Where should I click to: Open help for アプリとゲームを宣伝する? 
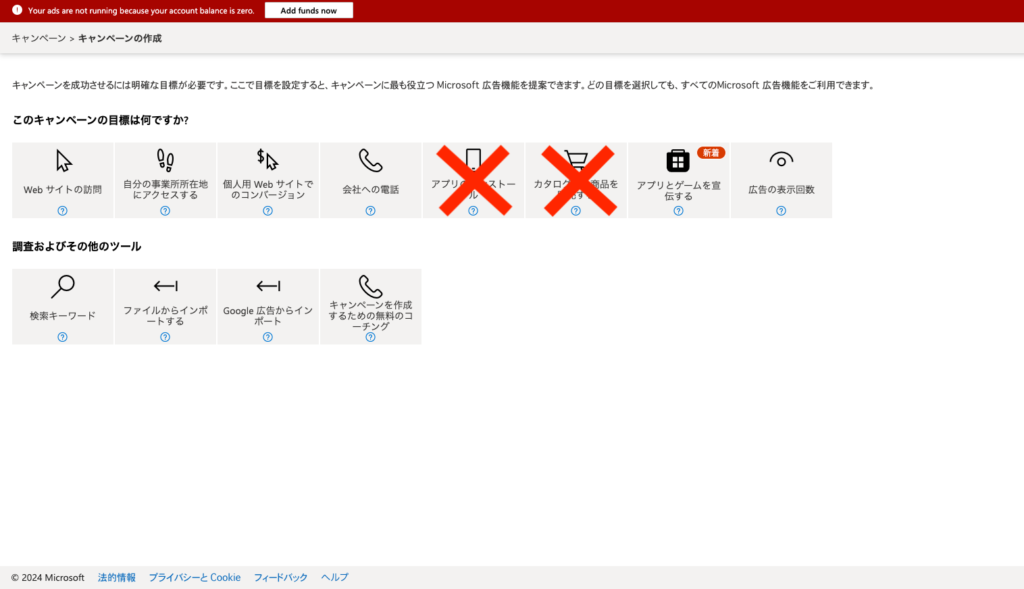(x=679, y=211)
